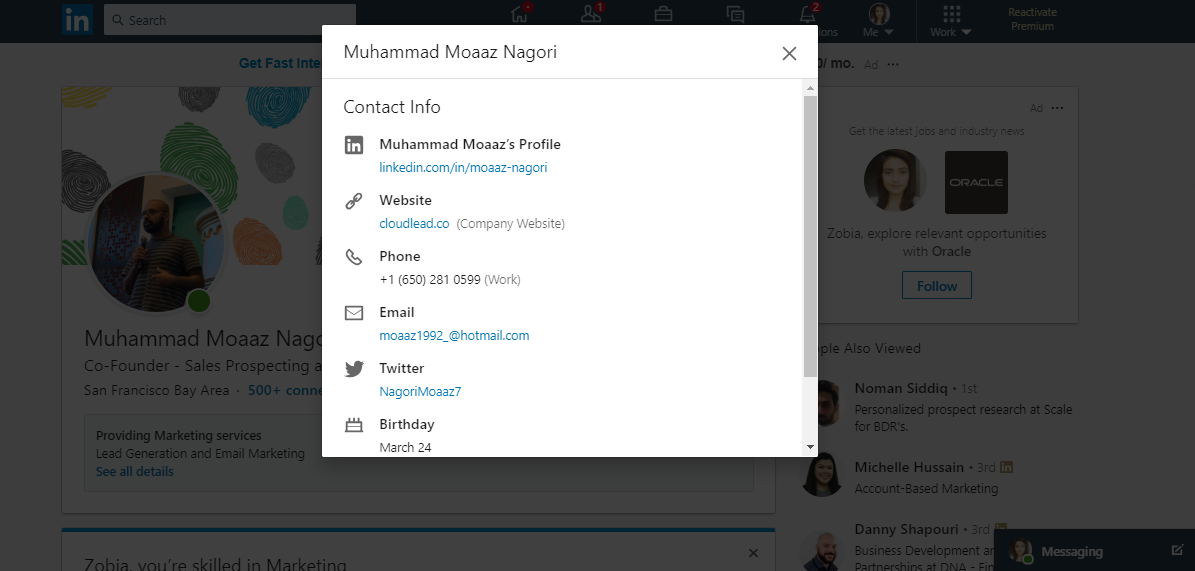Click the phone number +1 (650) 281 0599

430,280
